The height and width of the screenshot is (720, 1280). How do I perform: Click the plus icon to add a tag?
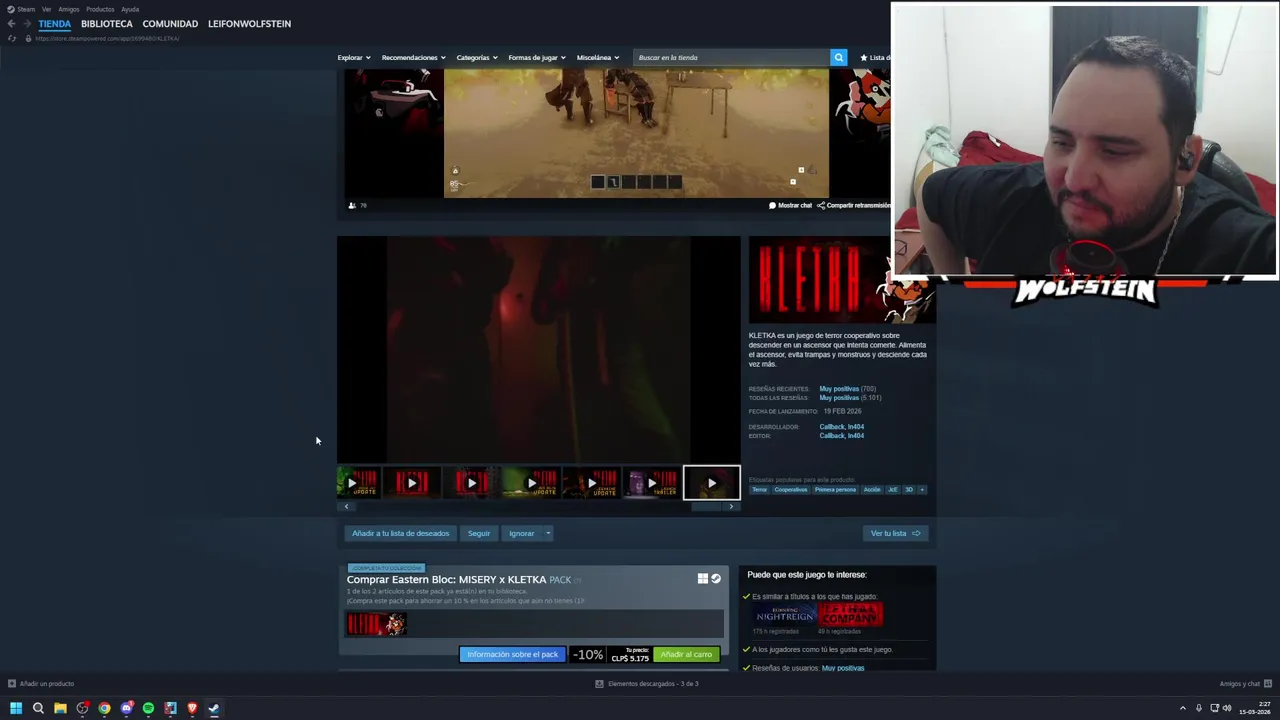coord(922,490)
